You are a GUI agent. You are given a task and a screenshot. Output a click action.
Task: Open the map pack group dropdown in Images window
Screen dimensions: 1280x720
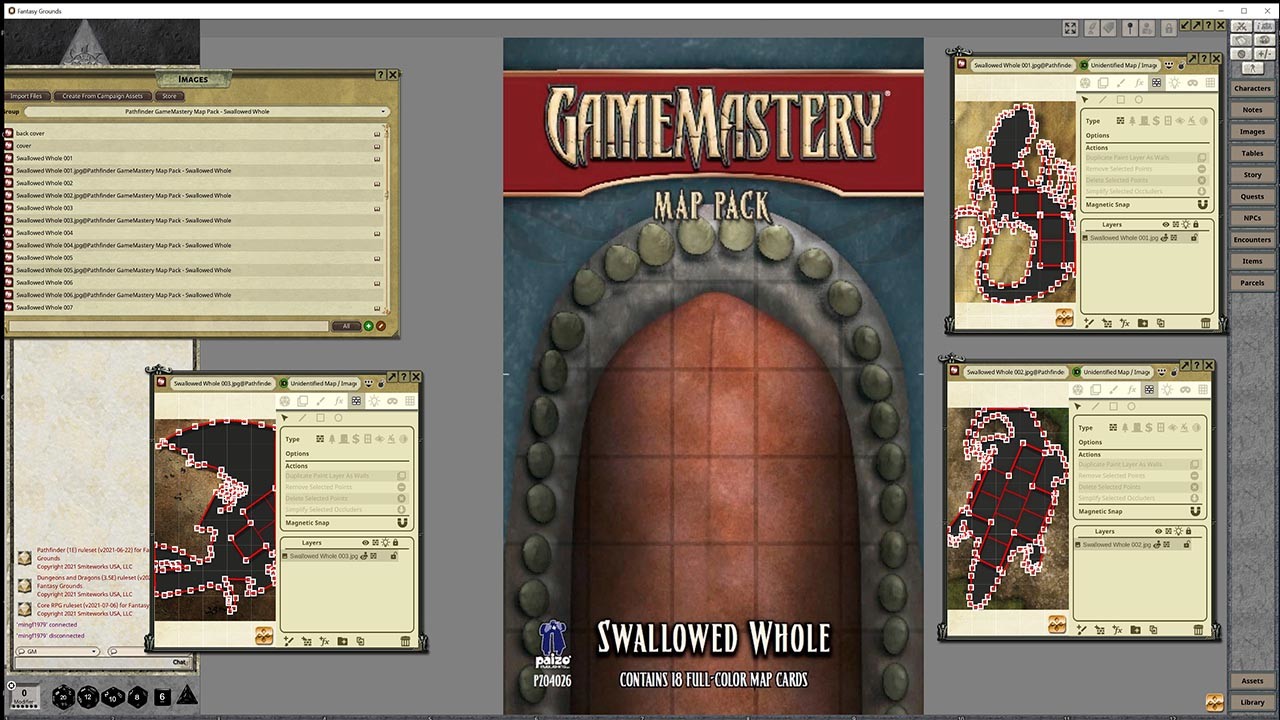click(383, 111)
